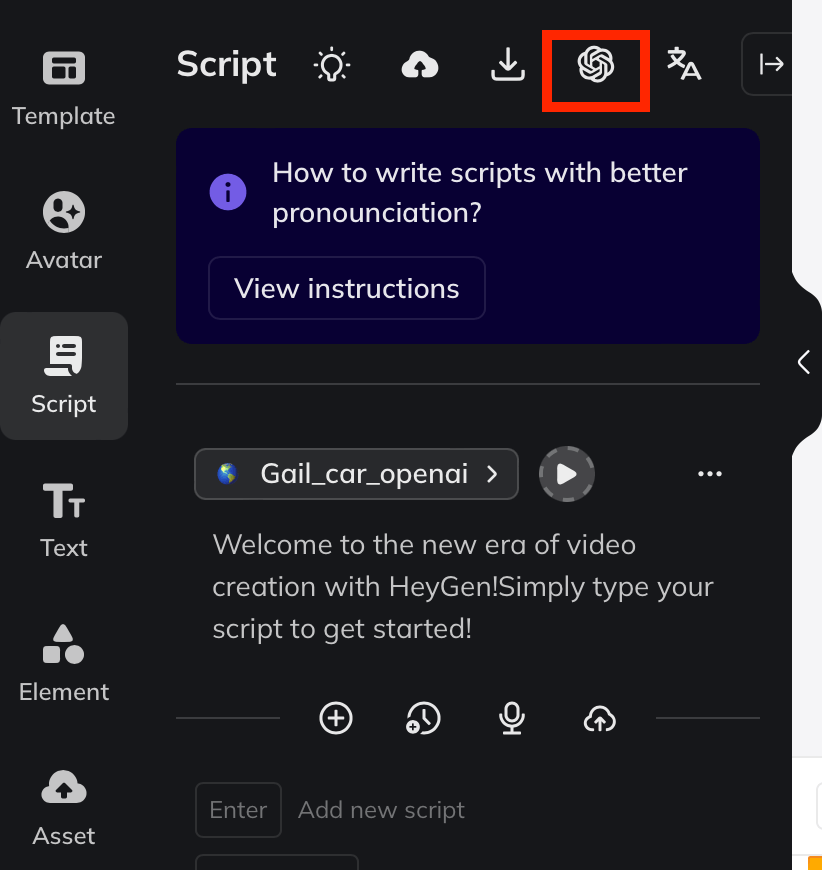
Task: Click the View instructions button
Action: 347,289
